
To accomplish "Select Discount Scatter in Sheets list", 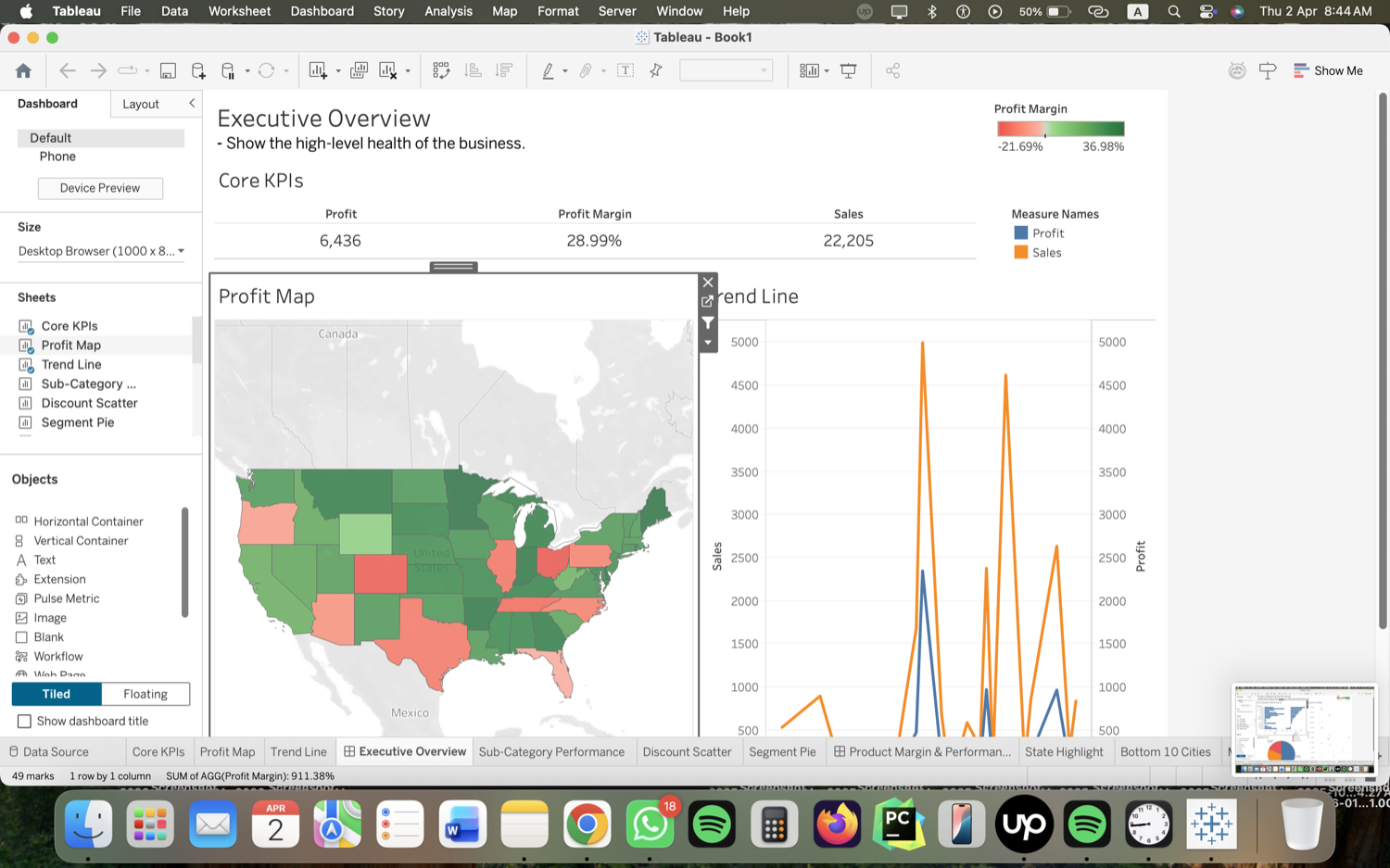I will tap(89, 403).
